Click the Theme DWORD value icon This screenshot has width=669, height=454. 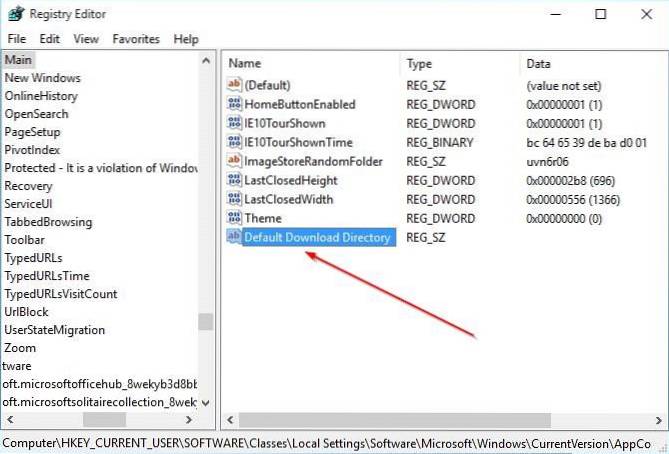pyautogui.click(x=235, y=219)
